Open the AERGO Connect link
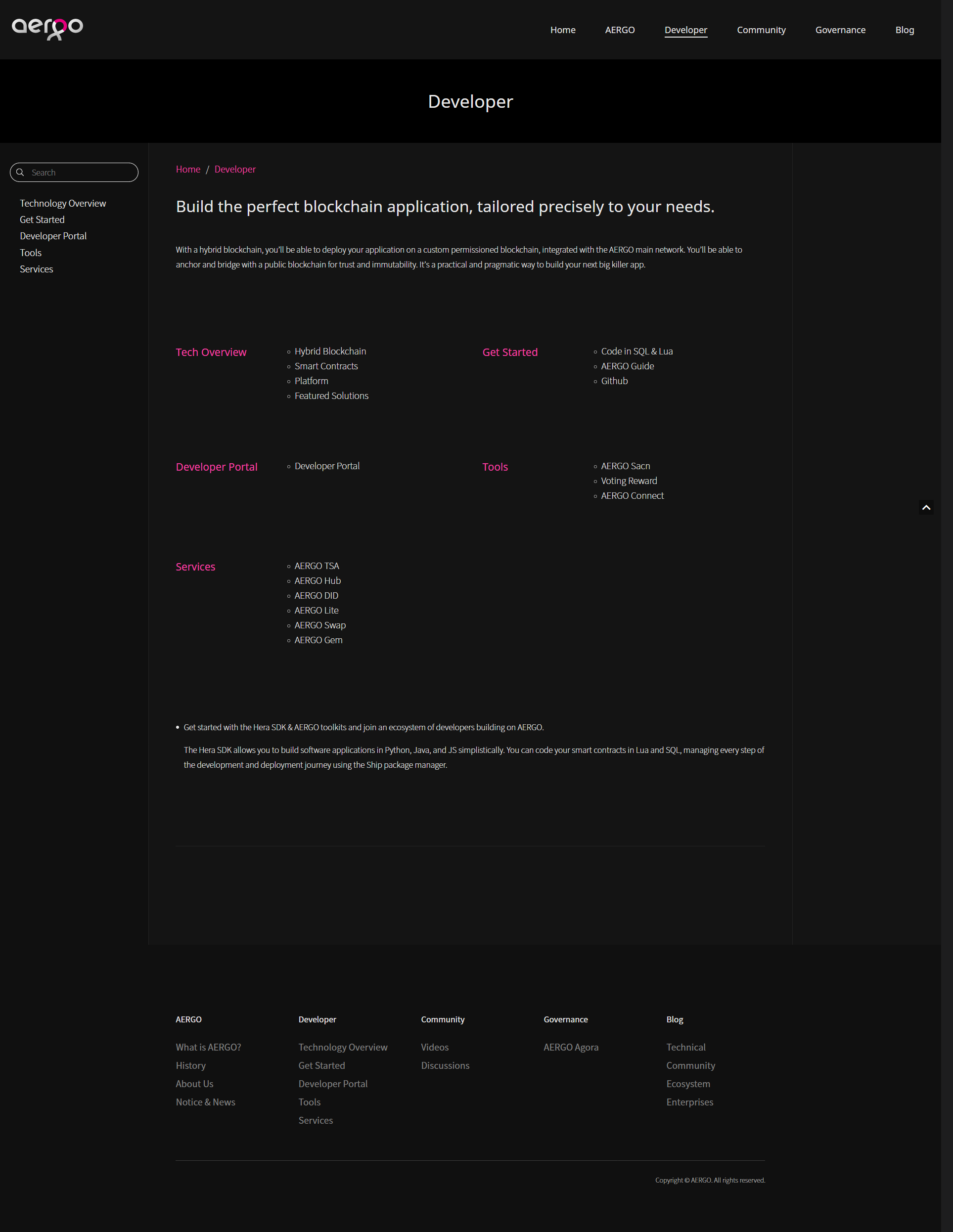 [632, 495]
